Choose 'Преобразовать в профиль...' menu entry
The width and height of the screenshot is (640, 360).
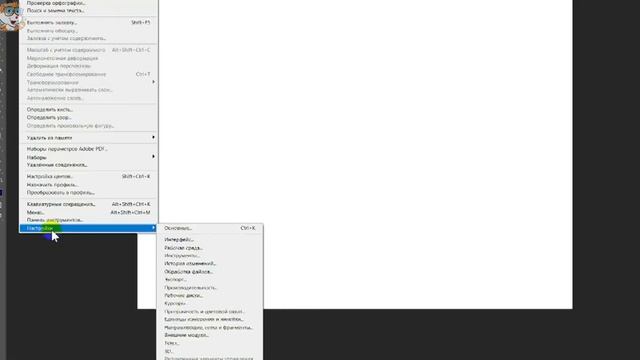click(88, 193)
